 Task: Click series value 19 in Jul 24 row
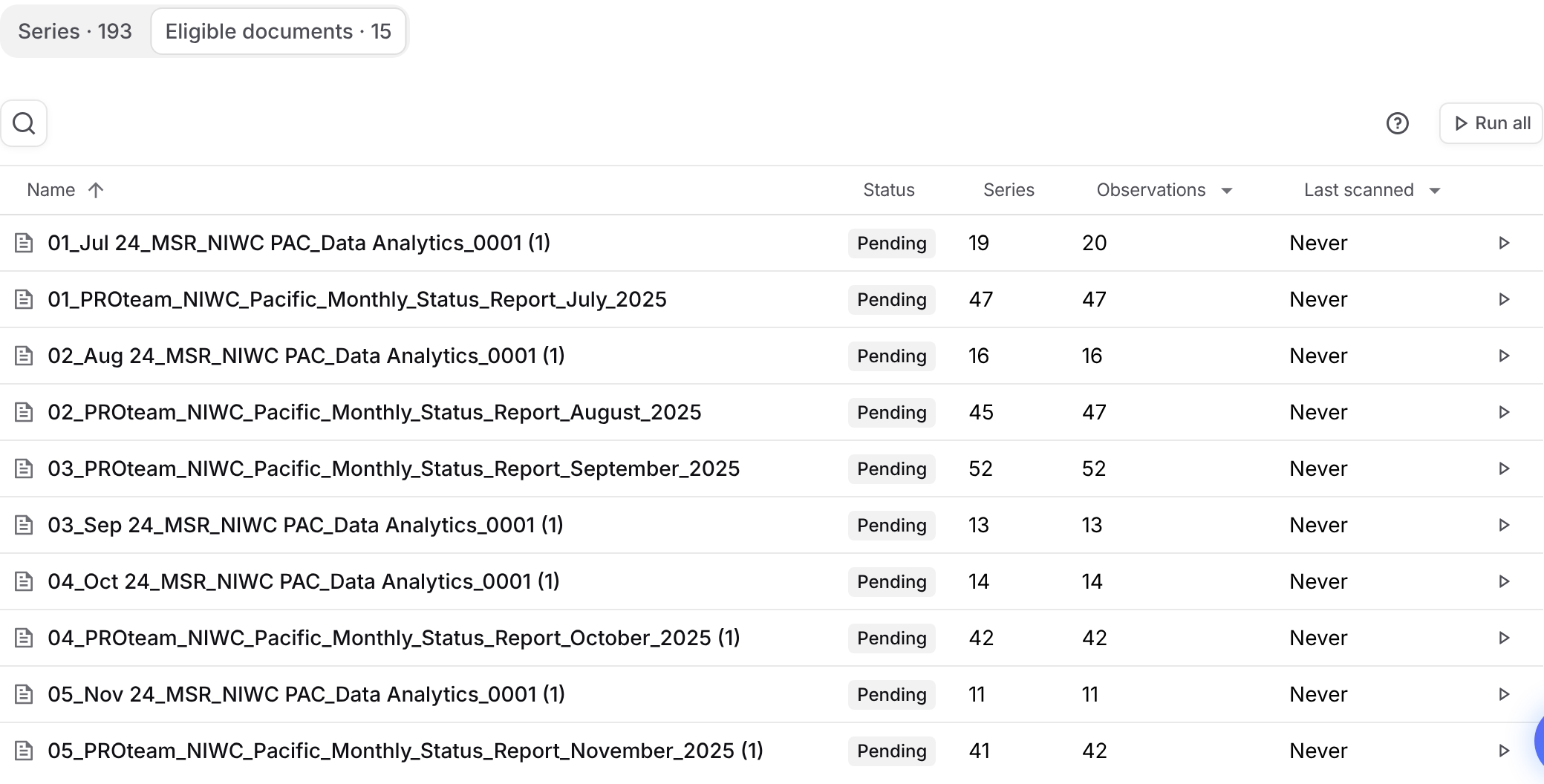pyautogui.click(x=979, y=243)
